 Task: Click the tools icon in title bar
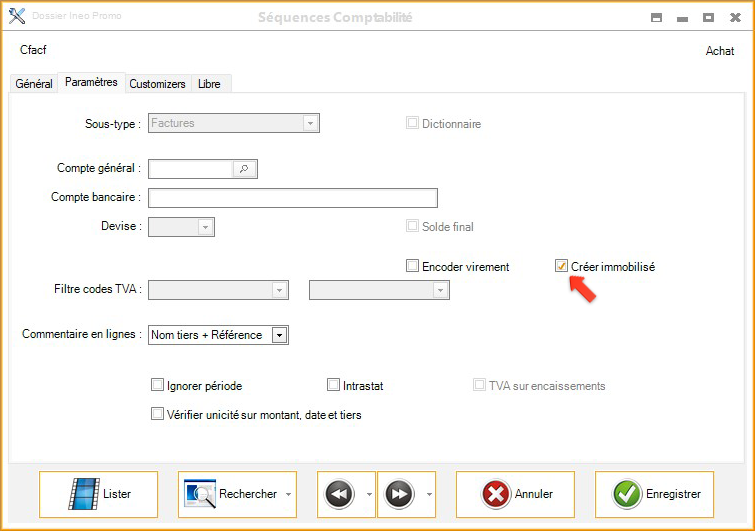(x=17, y=17)
